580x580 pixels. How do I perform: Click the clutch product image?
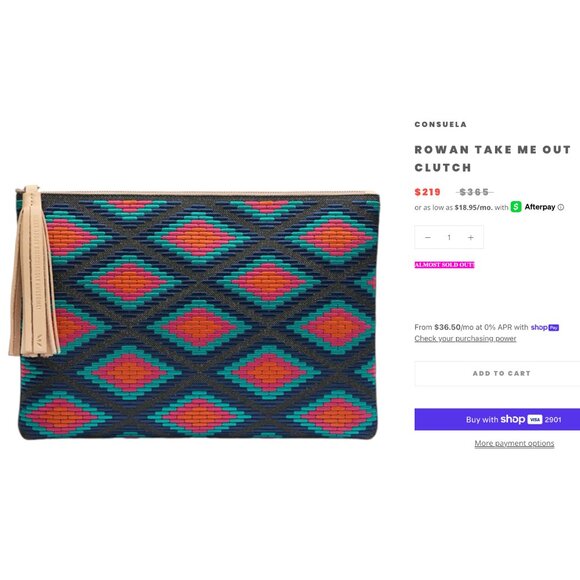coord(194,313)
